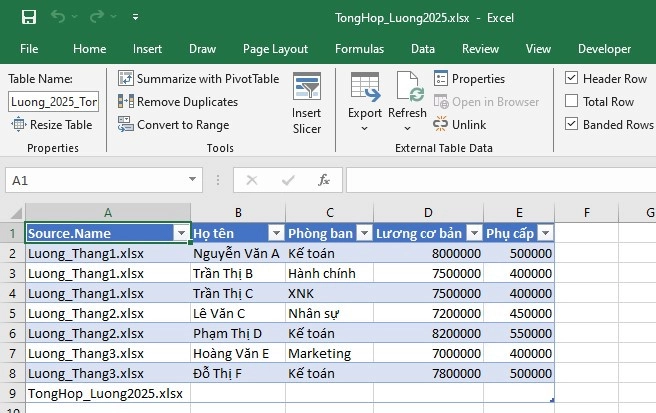
Task: Click the Undo arrow icon
Action: [x=58, y=17]
